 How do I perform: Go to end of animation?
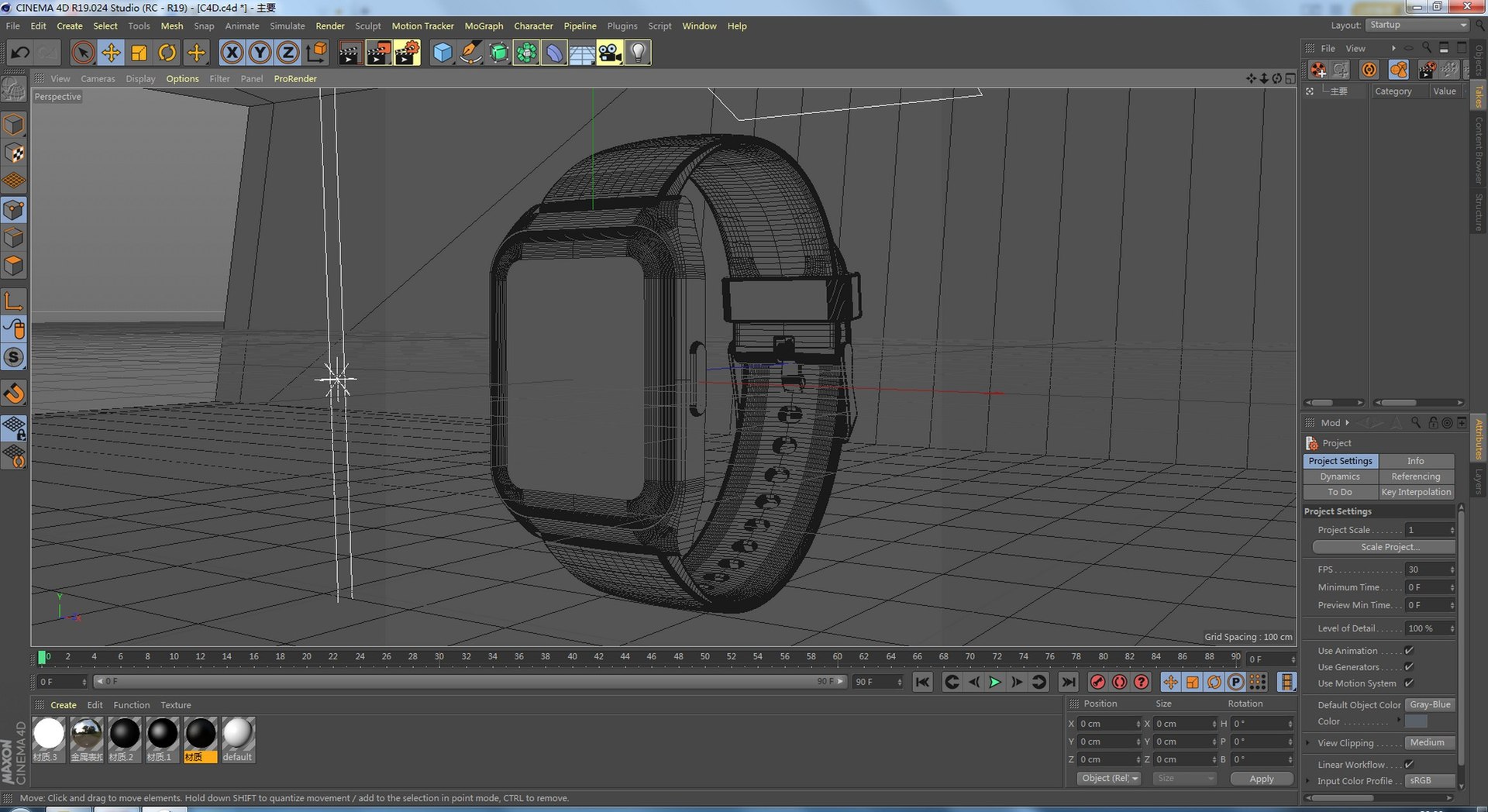[x=1068, y=682]
